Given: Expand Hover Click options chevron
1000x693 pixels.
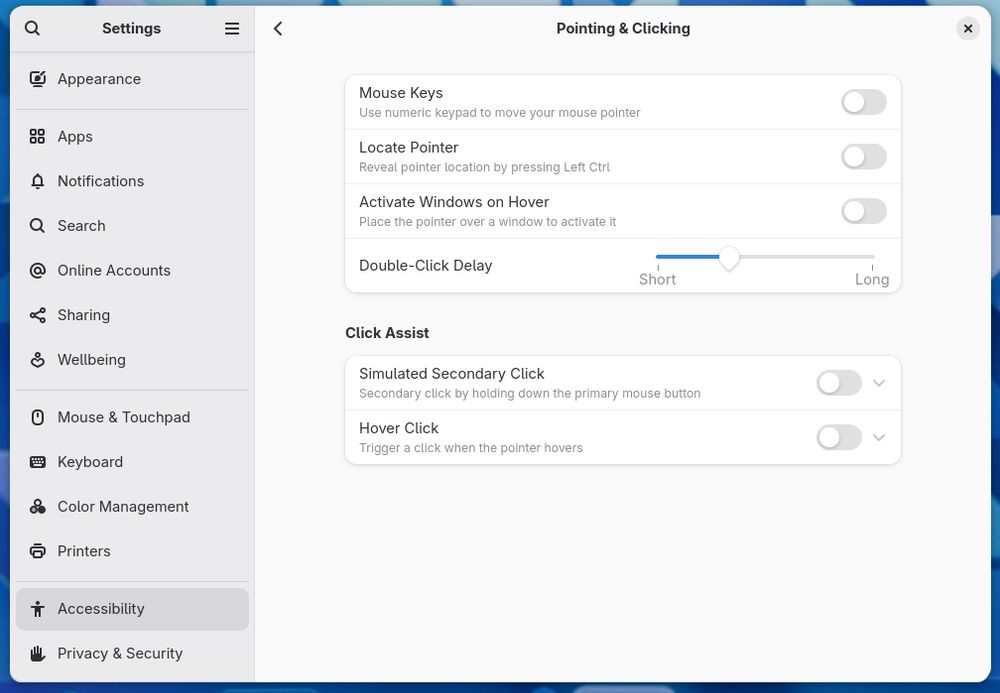Looking at the screenshot, I should coord(879,437).
